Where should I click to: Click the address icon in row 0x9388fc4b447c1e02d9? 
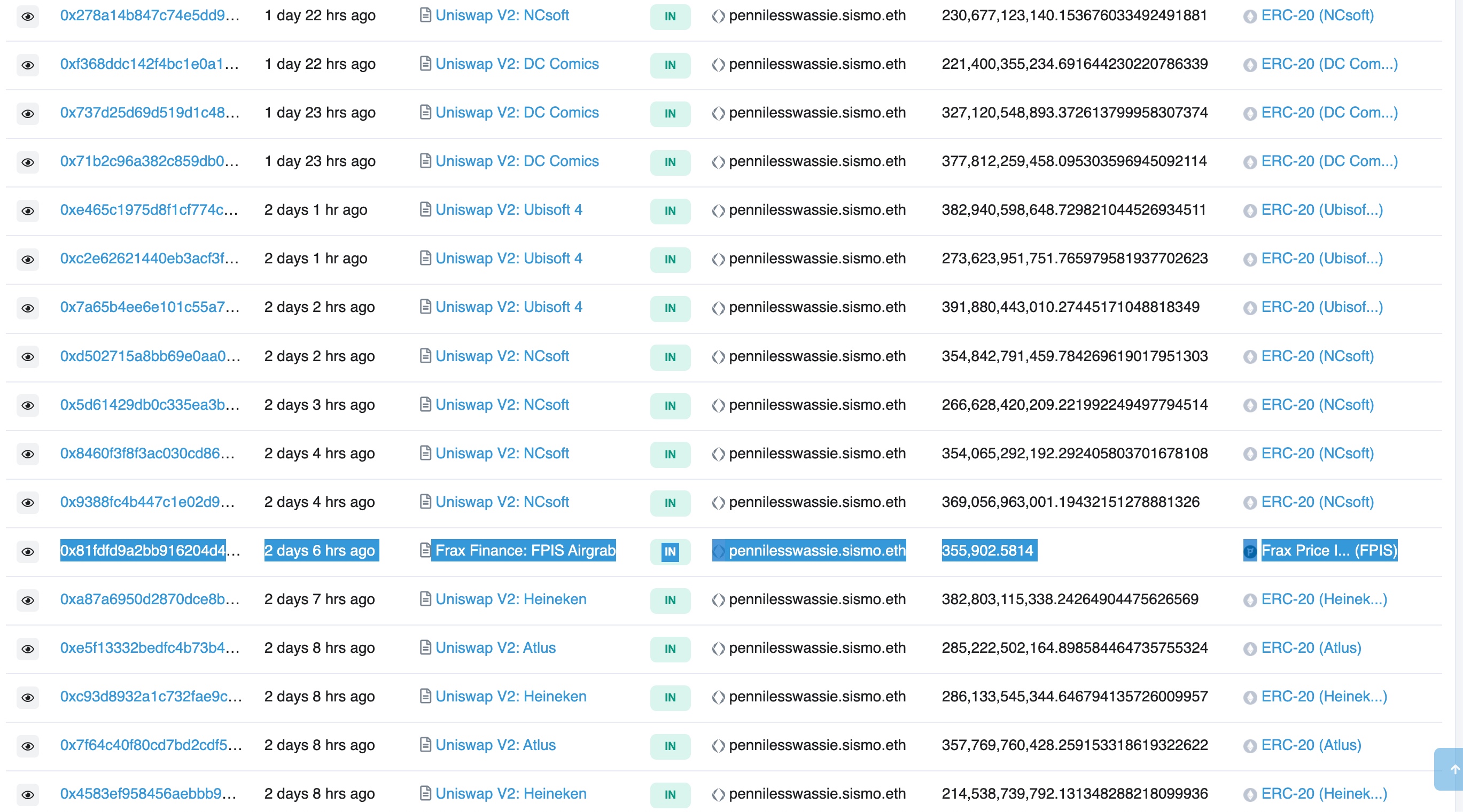click(719, 503)
